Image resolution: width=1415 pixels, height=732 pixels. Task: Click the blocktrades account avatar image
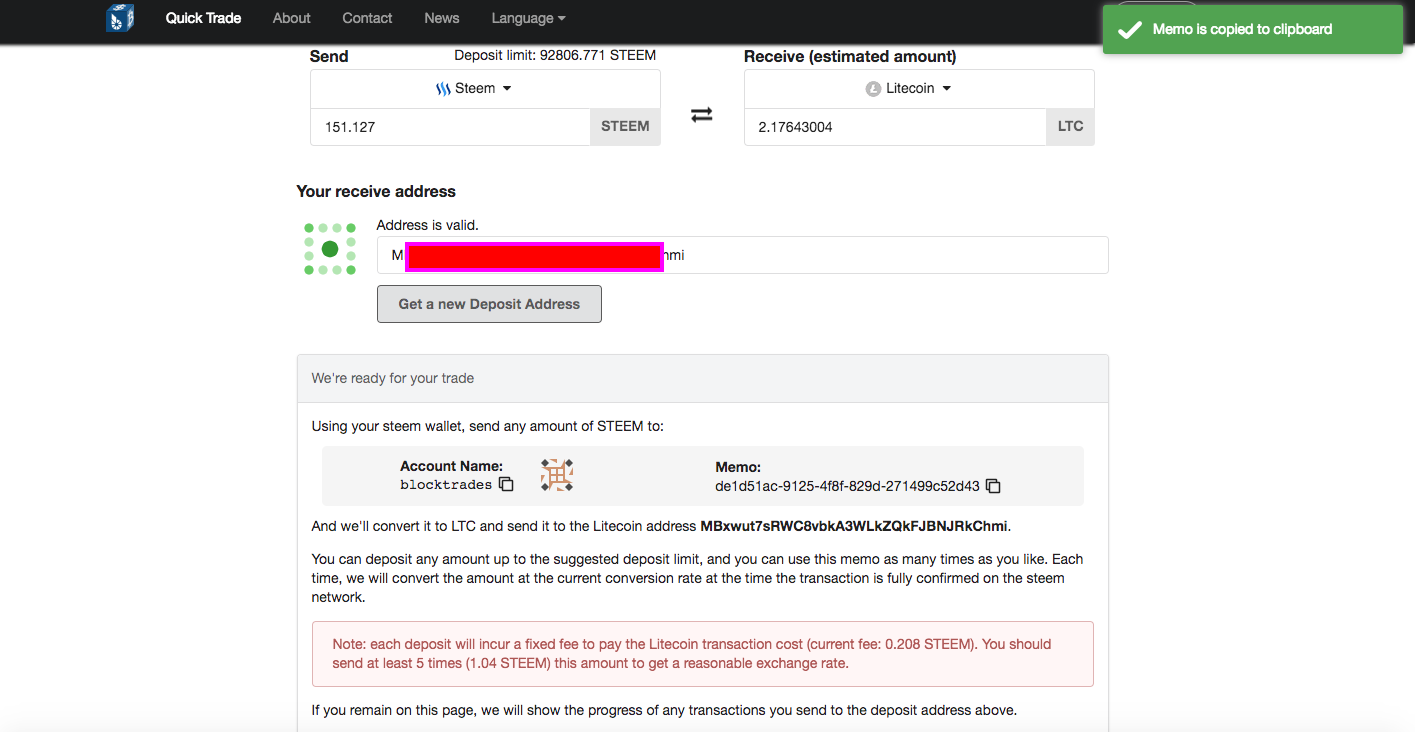[557, 475]
